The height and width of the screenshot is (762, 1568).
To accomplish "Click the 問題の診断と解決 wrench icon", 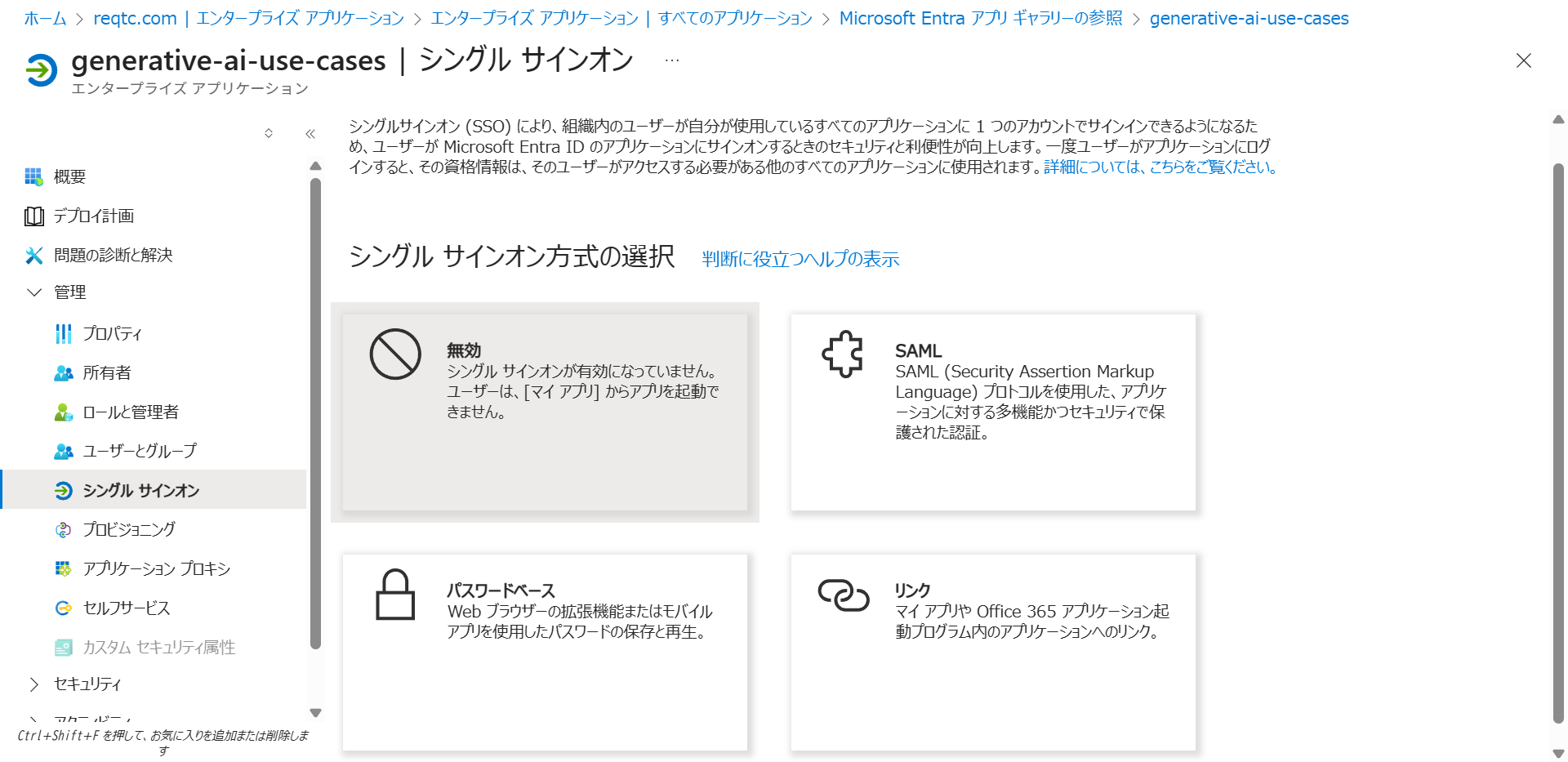I will 33,256.
